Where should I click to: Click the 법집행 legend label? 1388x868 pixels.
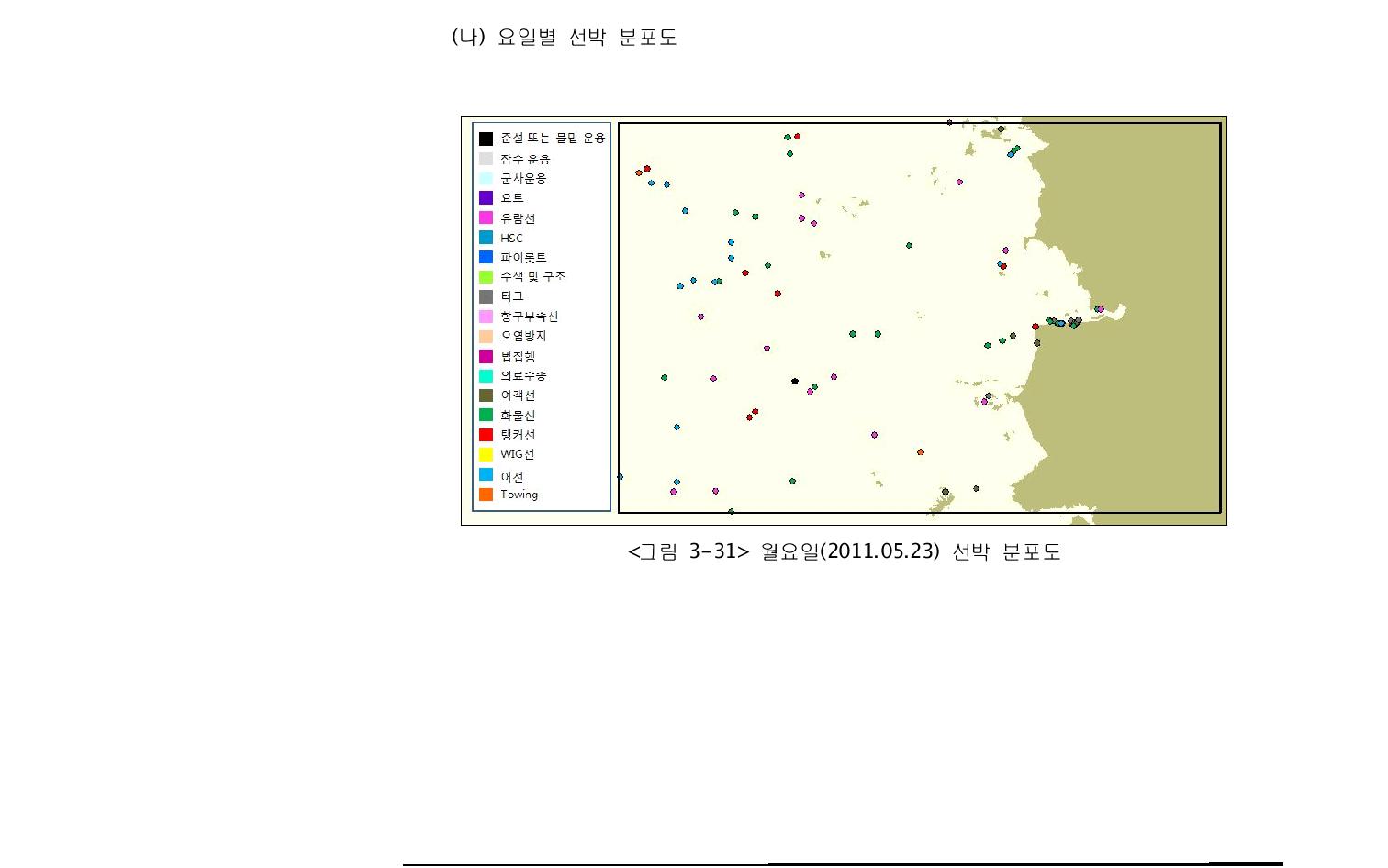(518, 356)
